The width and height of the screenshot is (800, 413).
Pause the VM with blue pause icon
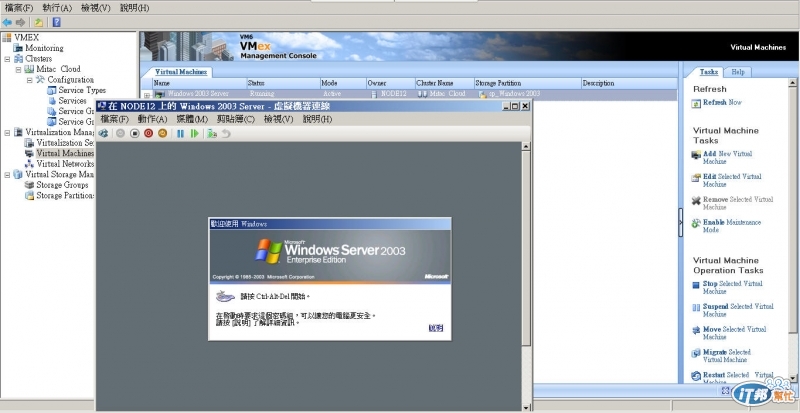pos(180,133)
